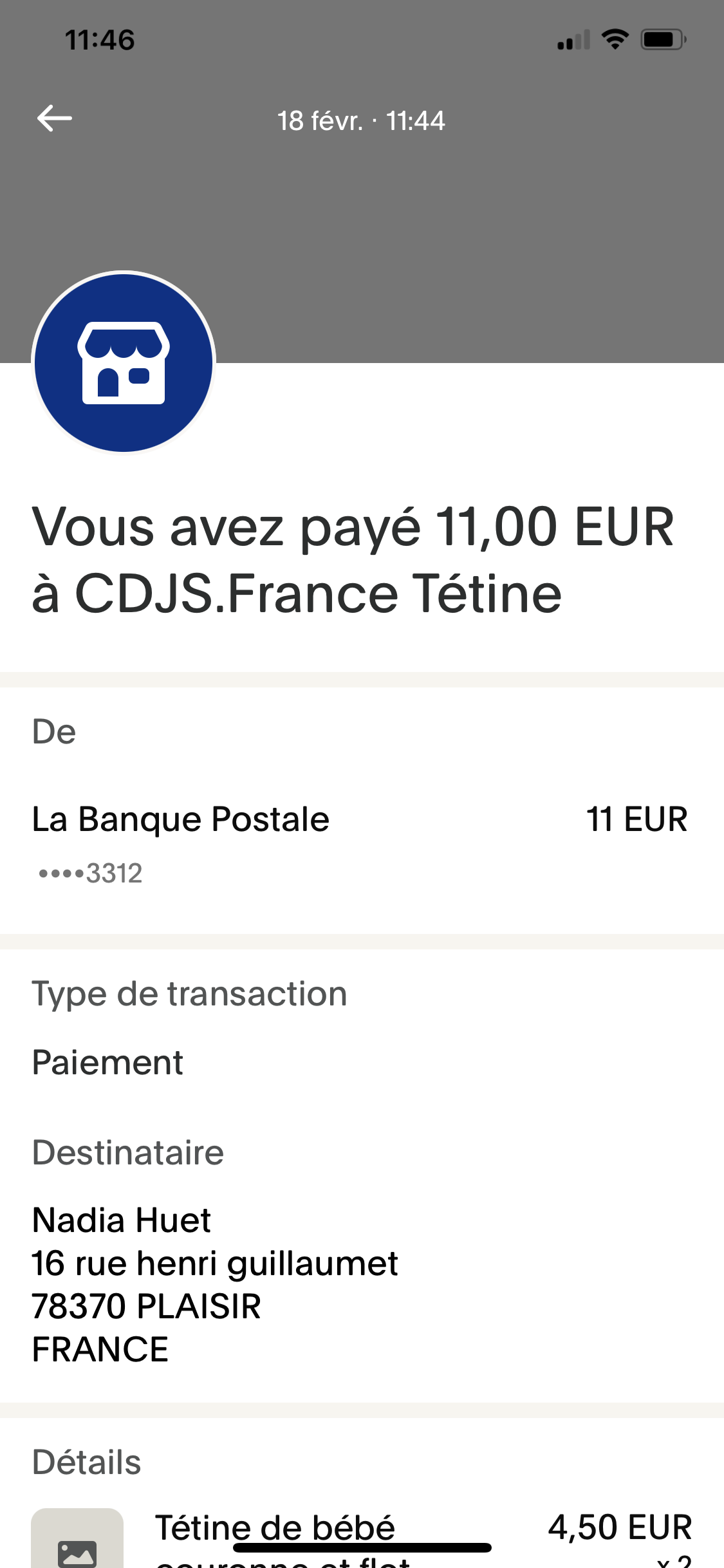Tap the Détails section heading

click(x=87, y=1462)
